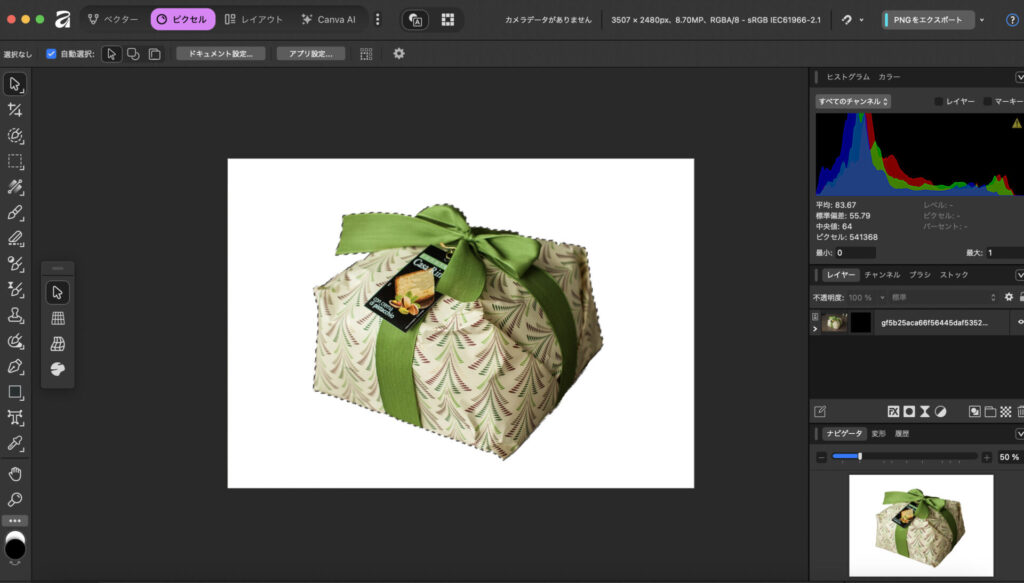Image resolution: width=1024 pixels, height=583 pixels.
Task: Enable the レイヤー checkbox in Histogram panel
Action: tap(939, 101)
